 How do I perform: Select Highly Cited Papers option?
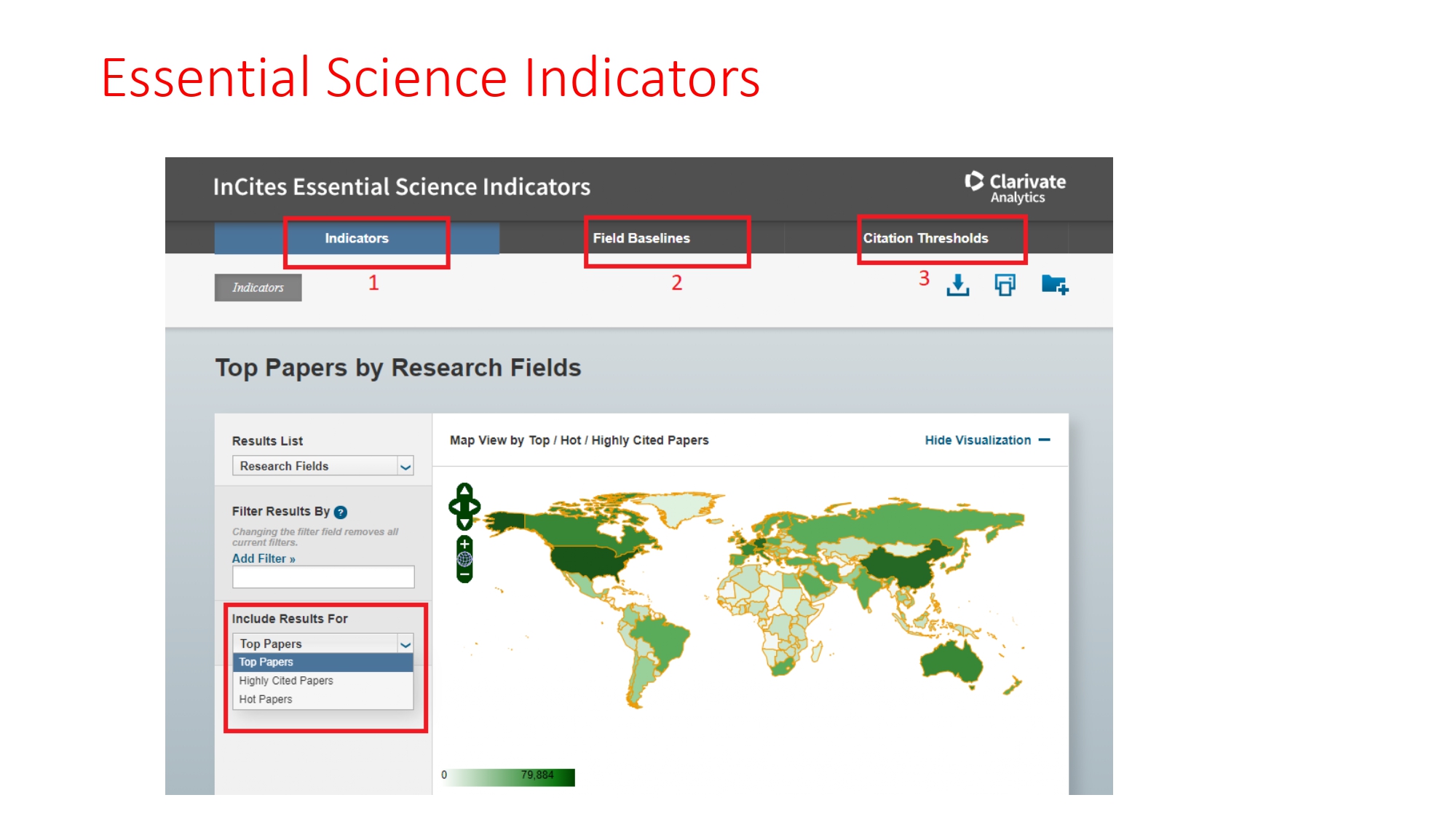pyautogui.click(x=286, y=681)
